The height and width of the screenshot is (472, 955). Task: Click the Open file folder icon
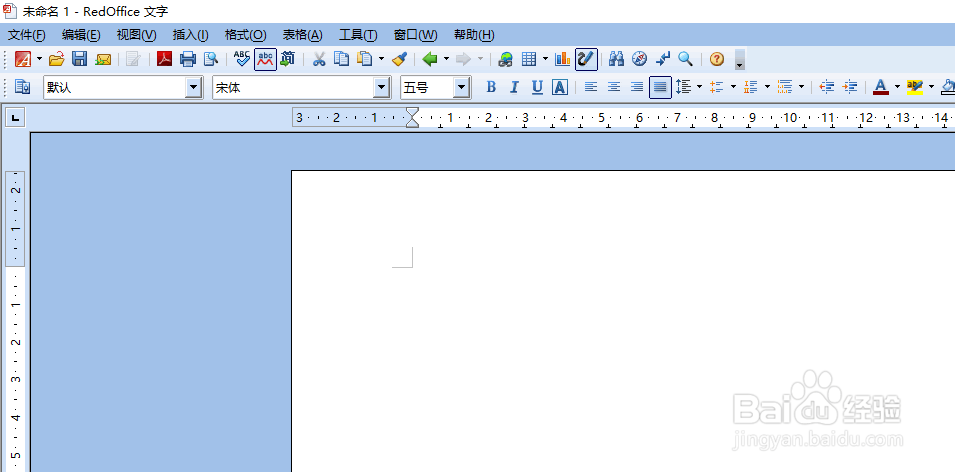pyautogui.click(x=57, y=59)
